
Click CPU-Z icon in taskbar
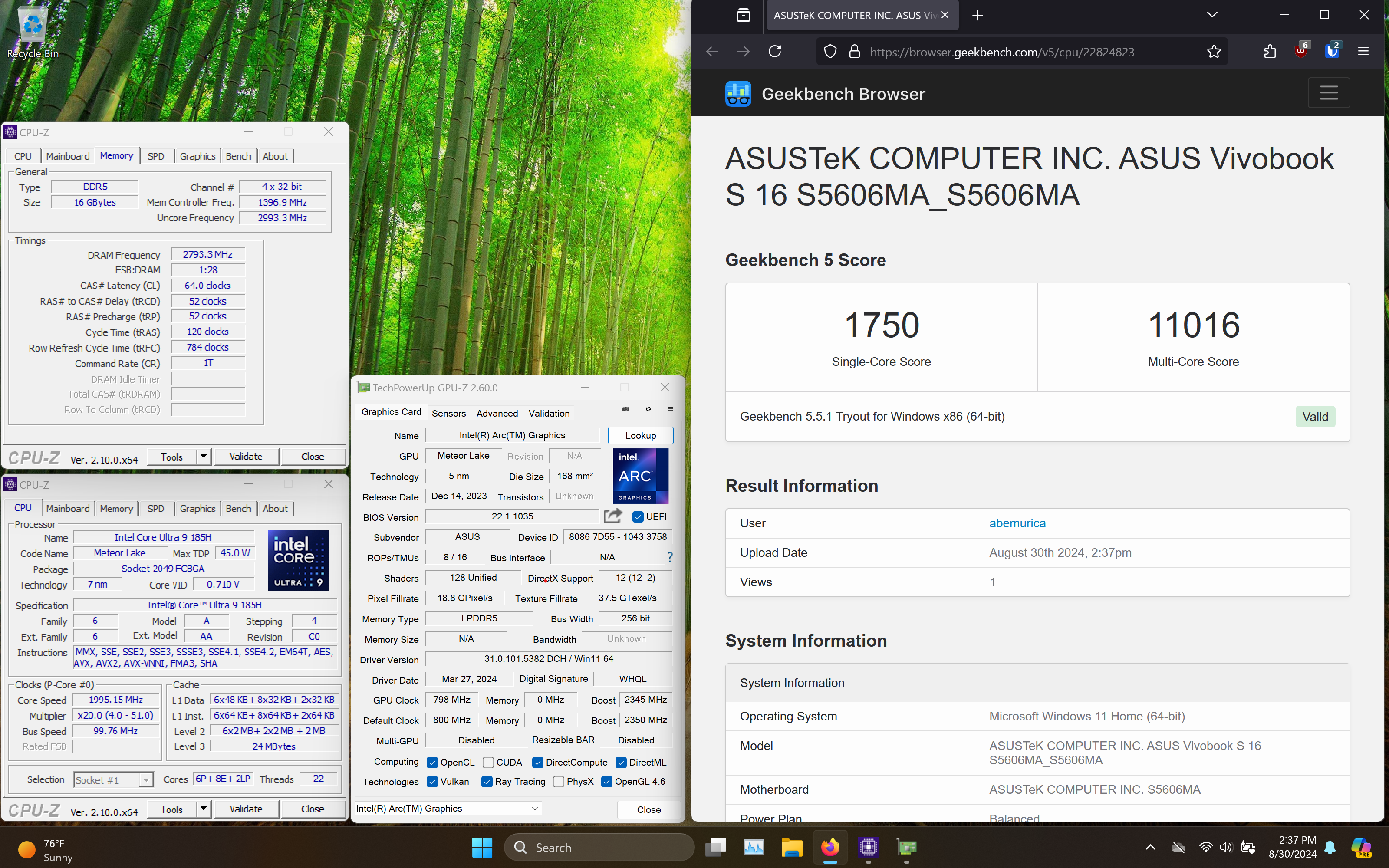pos(869,847)
